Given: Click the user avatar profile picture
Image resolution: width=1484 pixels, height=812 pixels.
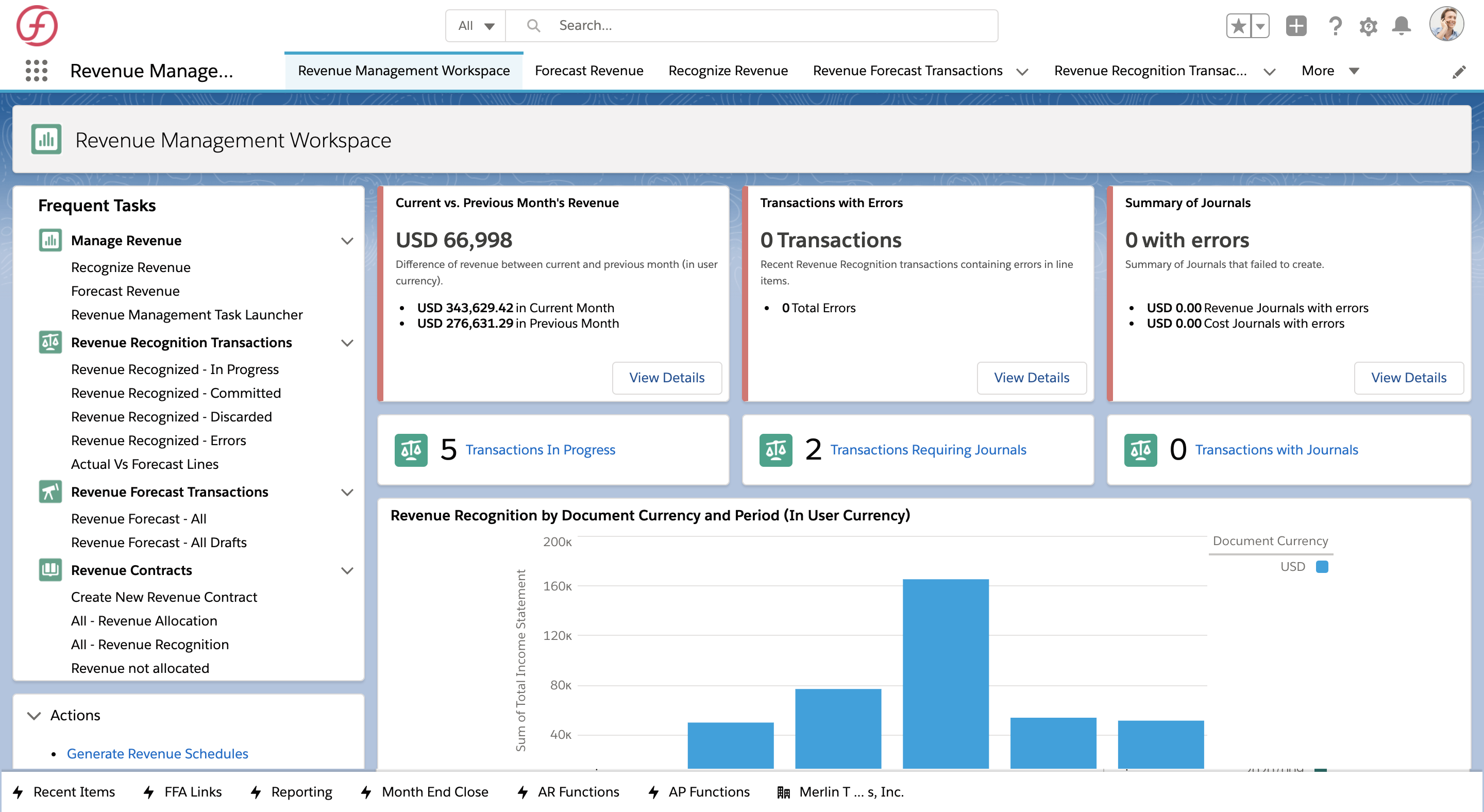Looking at the screenshot, I should (x=1446, y=24).
